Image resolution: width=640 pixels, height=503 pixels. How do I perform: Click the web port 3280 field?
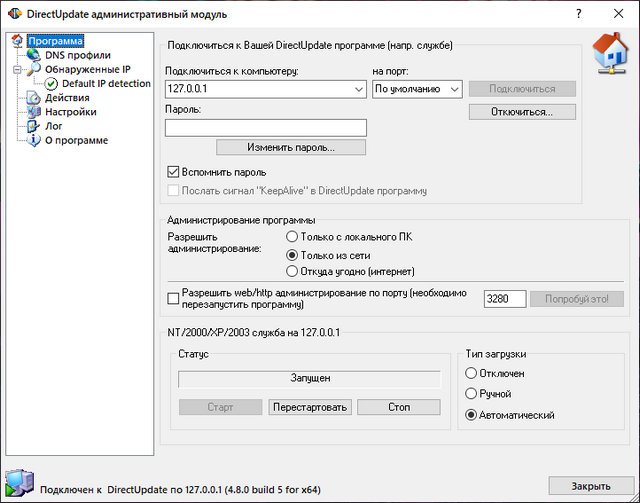pos(505,299)
